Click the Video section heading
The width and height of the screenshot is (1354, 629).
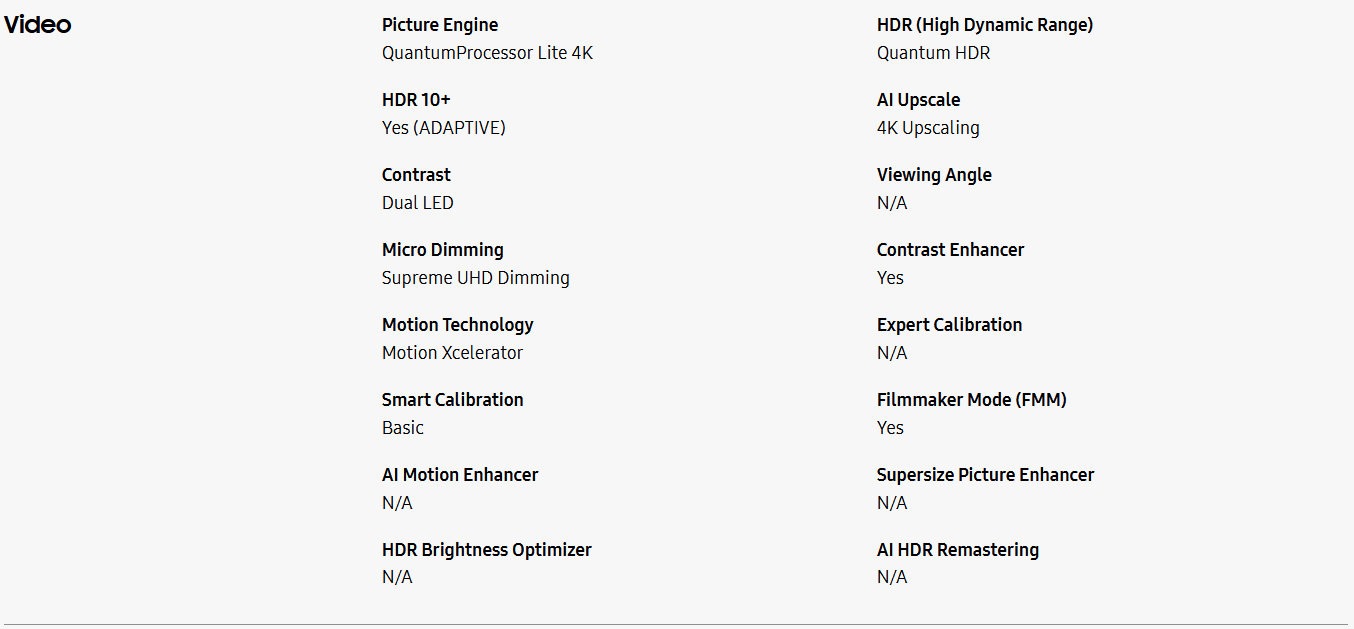coord(38,25)
